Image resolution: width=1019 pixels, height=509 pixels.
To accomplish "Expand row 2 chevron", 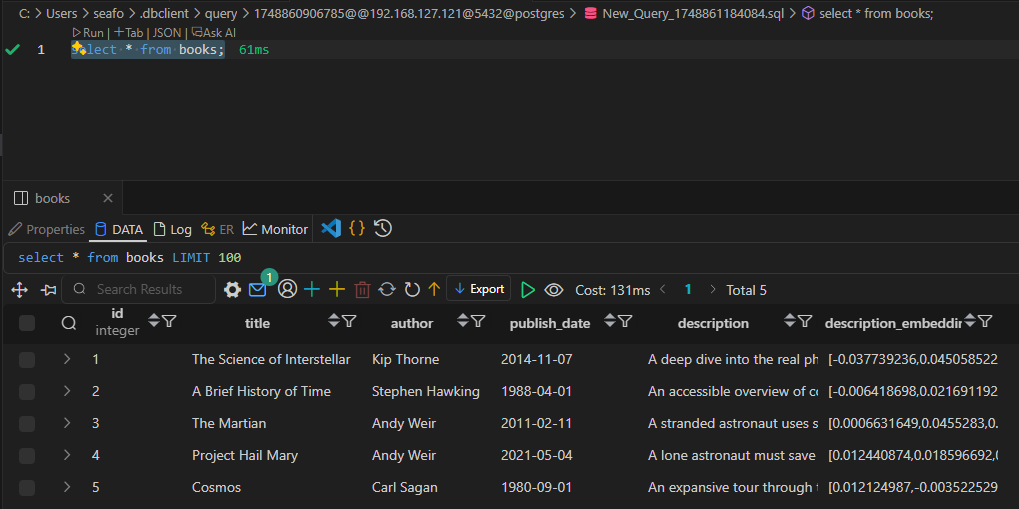I will coord(67,392).
